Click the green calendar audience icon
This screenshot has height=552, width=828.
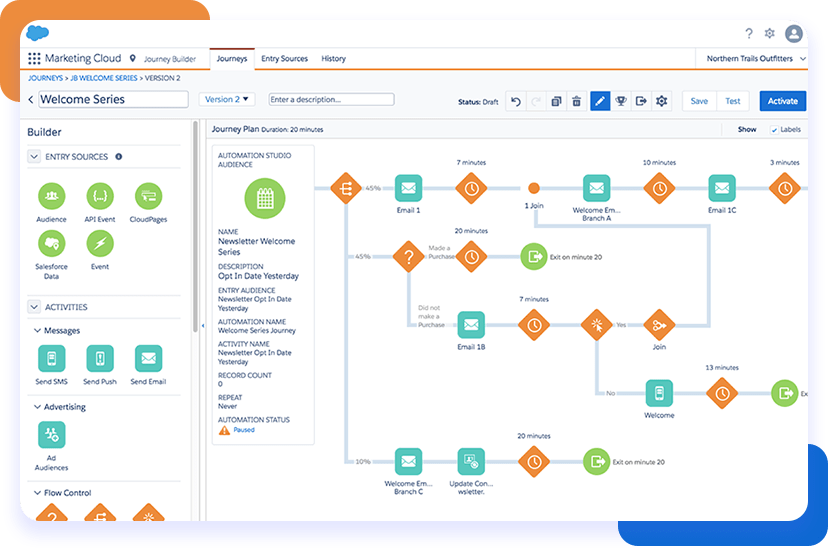click(265, 199)
